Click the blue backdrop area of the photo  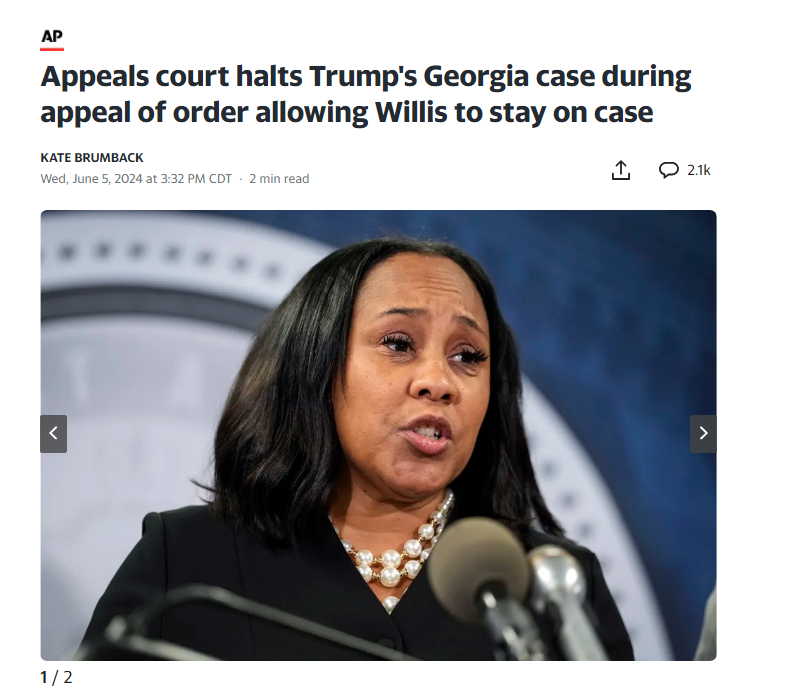[x=627, y=301]
